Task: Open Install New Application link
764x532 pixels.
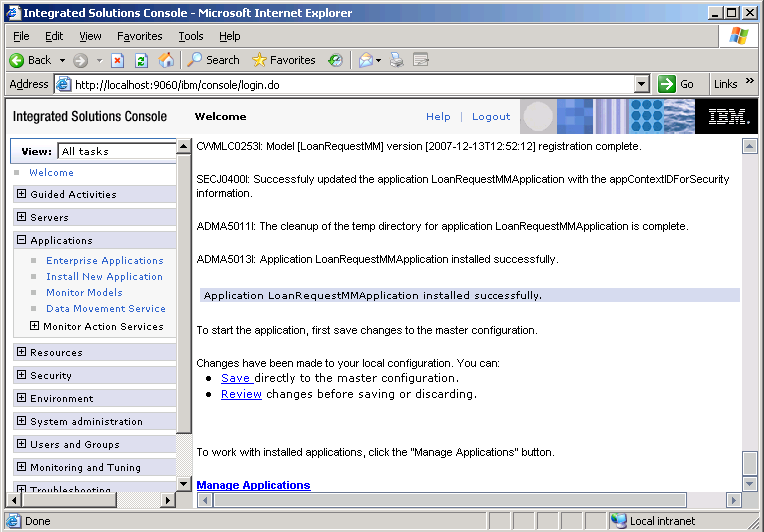Action: (104, 277)
